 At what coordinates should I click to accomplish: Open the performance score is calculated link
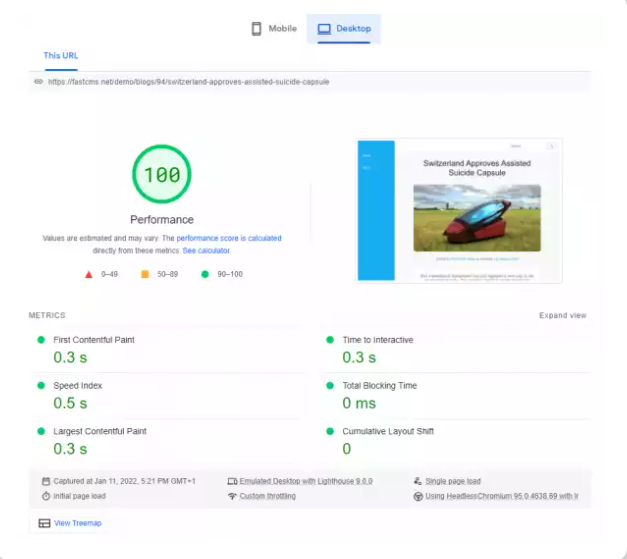(x=229, y=238)
